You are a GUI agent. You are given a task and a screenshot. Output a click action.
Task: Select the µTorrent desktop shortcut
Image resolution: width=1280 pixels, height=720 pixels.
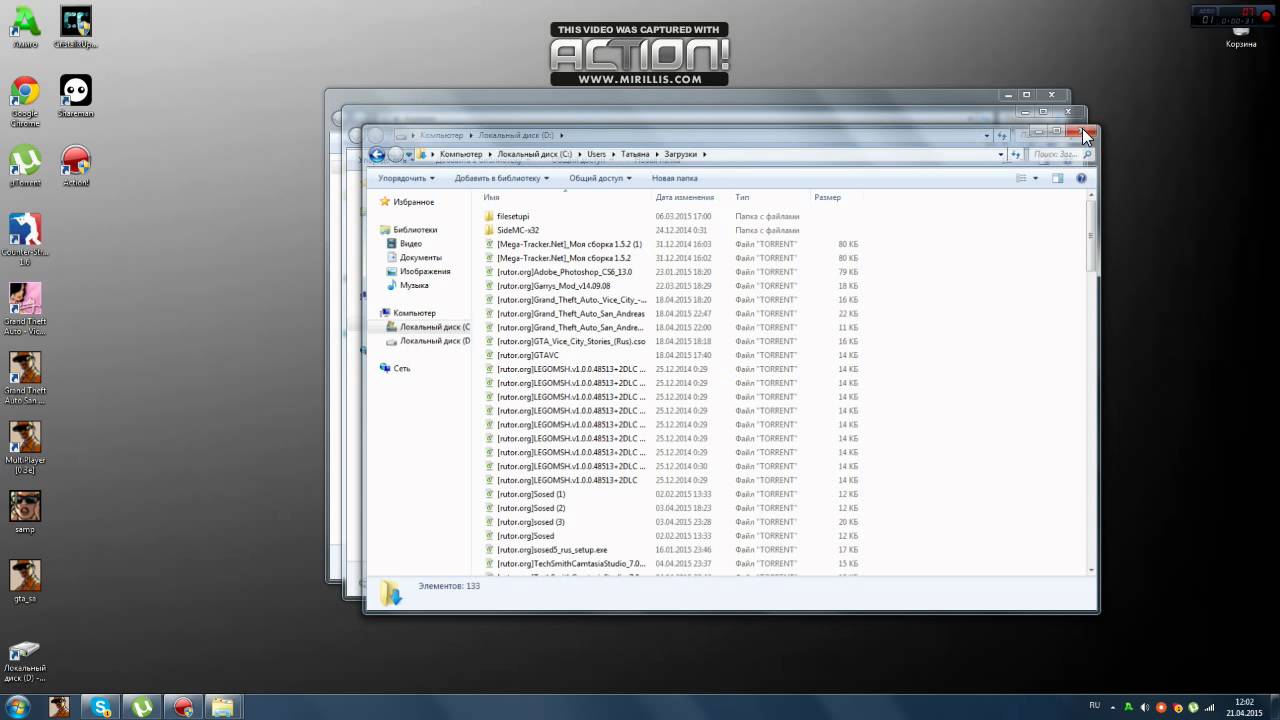click(x=25, y=166)
